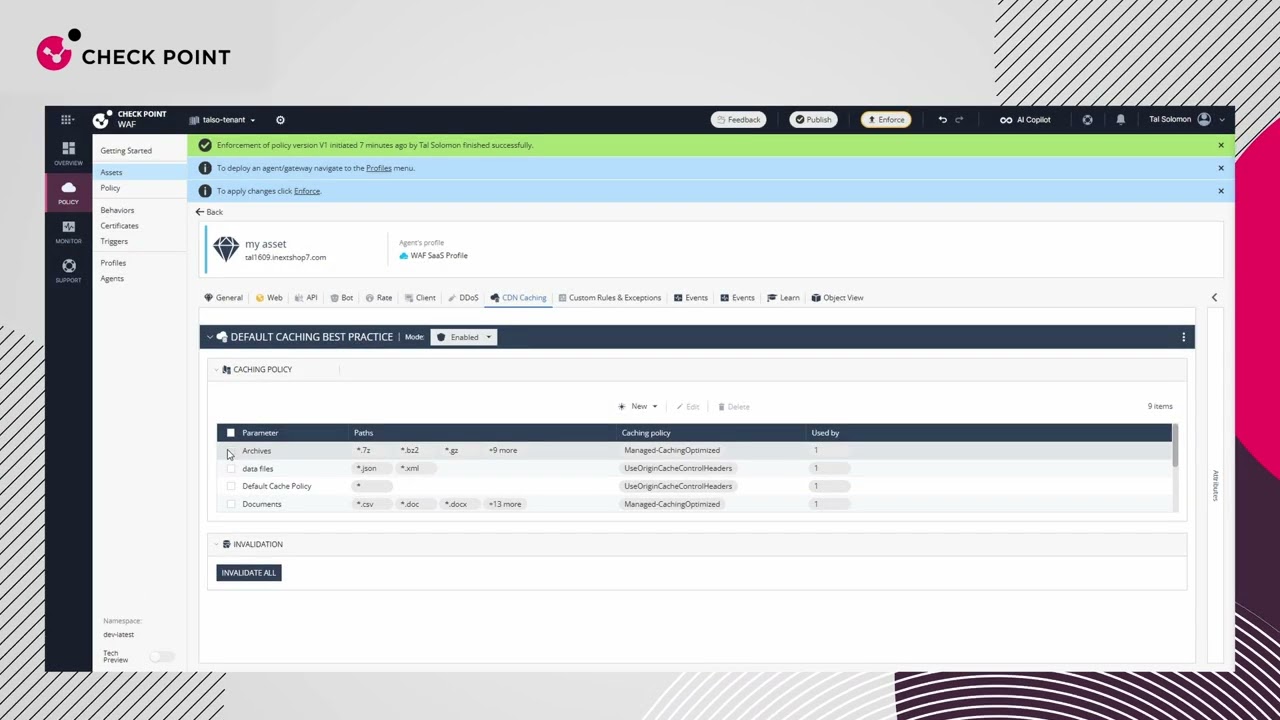The width and height of the screenshot is (1280, 720).
Task: Switch to the Bot tab
Action: pyautogui.click(x=342, y=298)
